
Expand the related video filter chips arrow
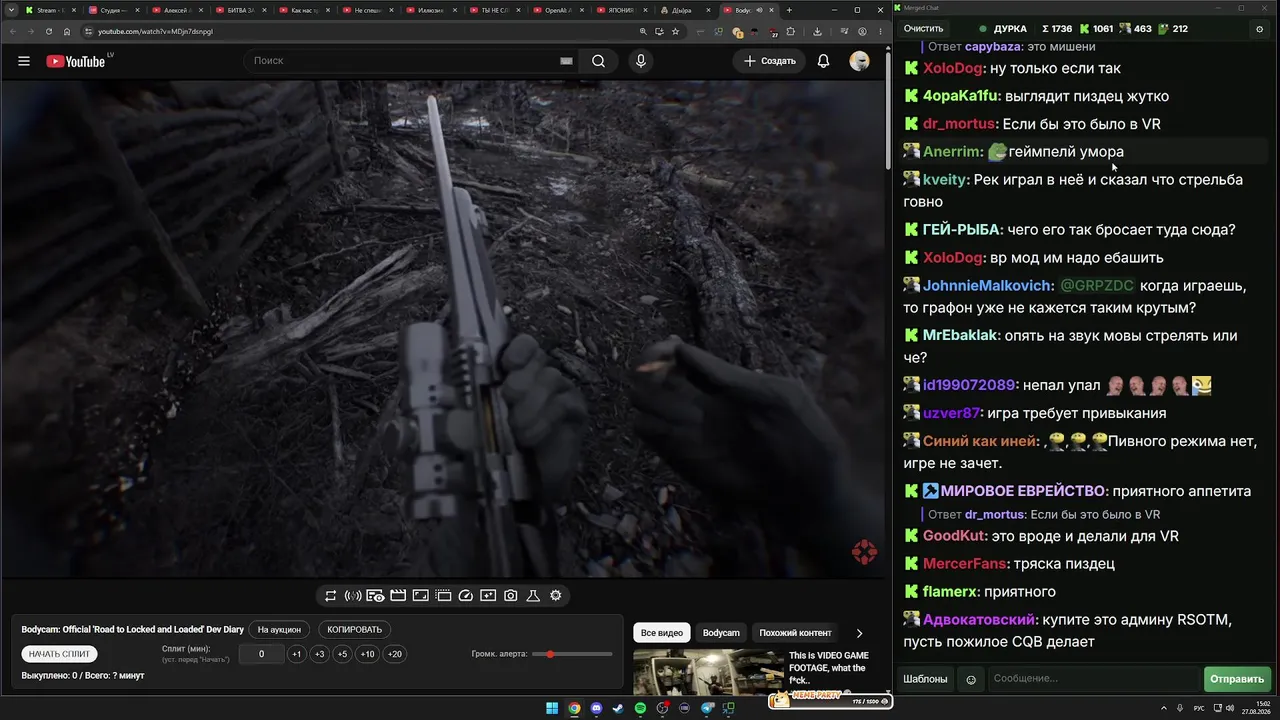tap(859, 633)
